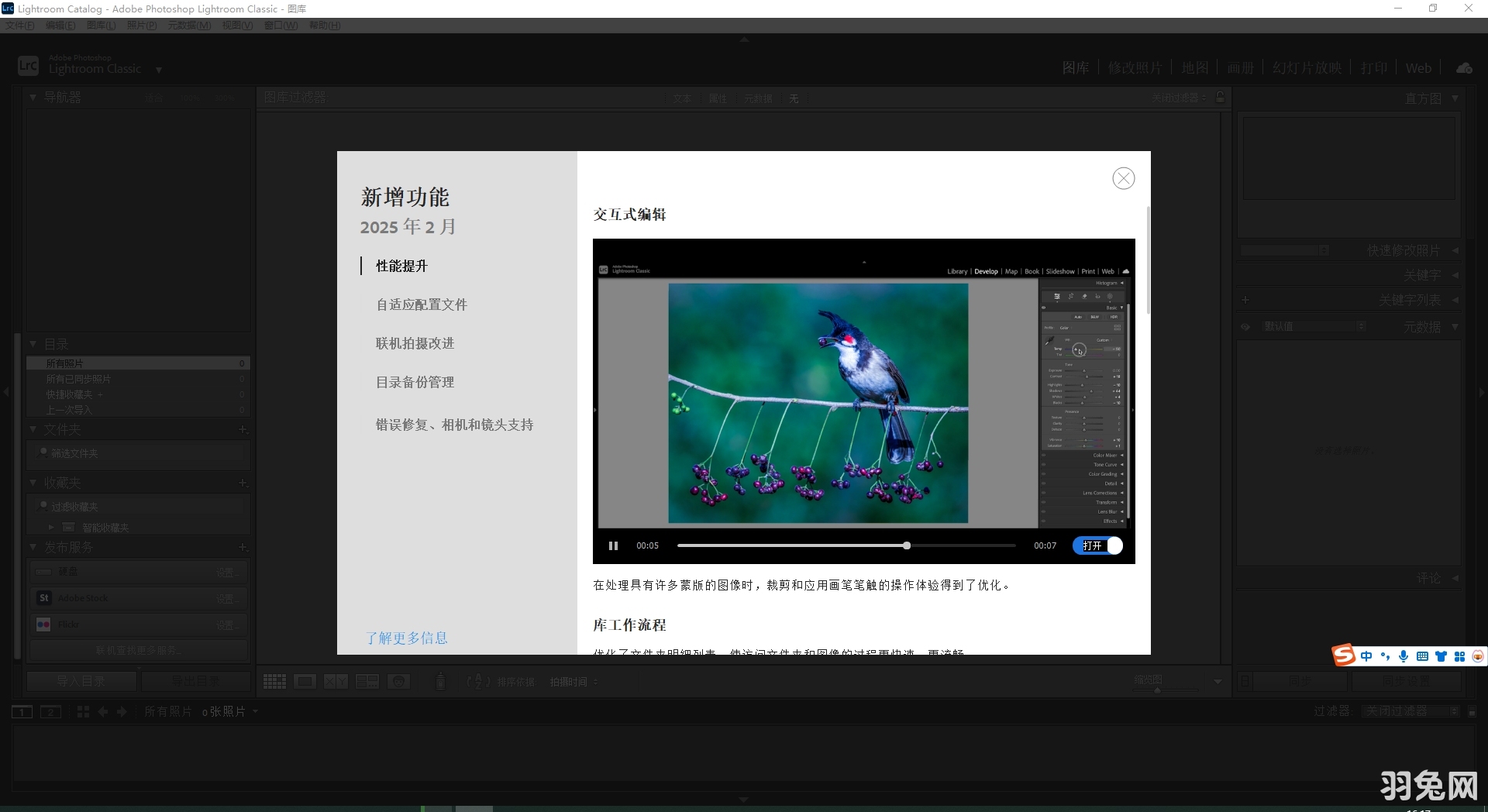The image size is (1488, 812).
Task: Switch to the 修改照片 module
Action: pyautogui.click(x=1136, y=67)
